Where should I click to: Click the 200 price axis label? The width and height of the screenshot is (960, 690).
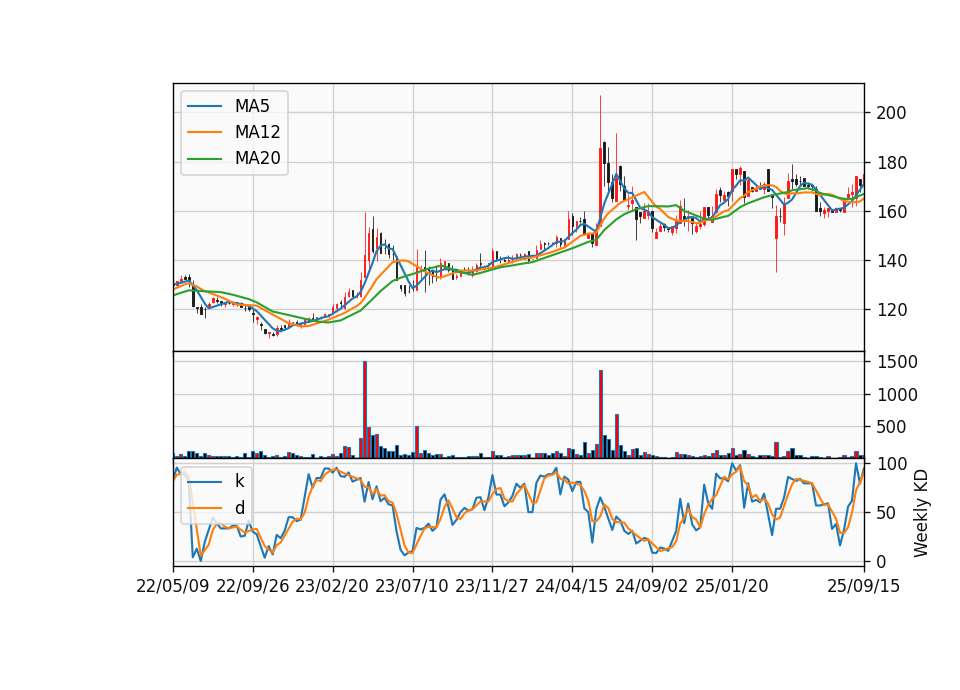click(x=891, y=113)
